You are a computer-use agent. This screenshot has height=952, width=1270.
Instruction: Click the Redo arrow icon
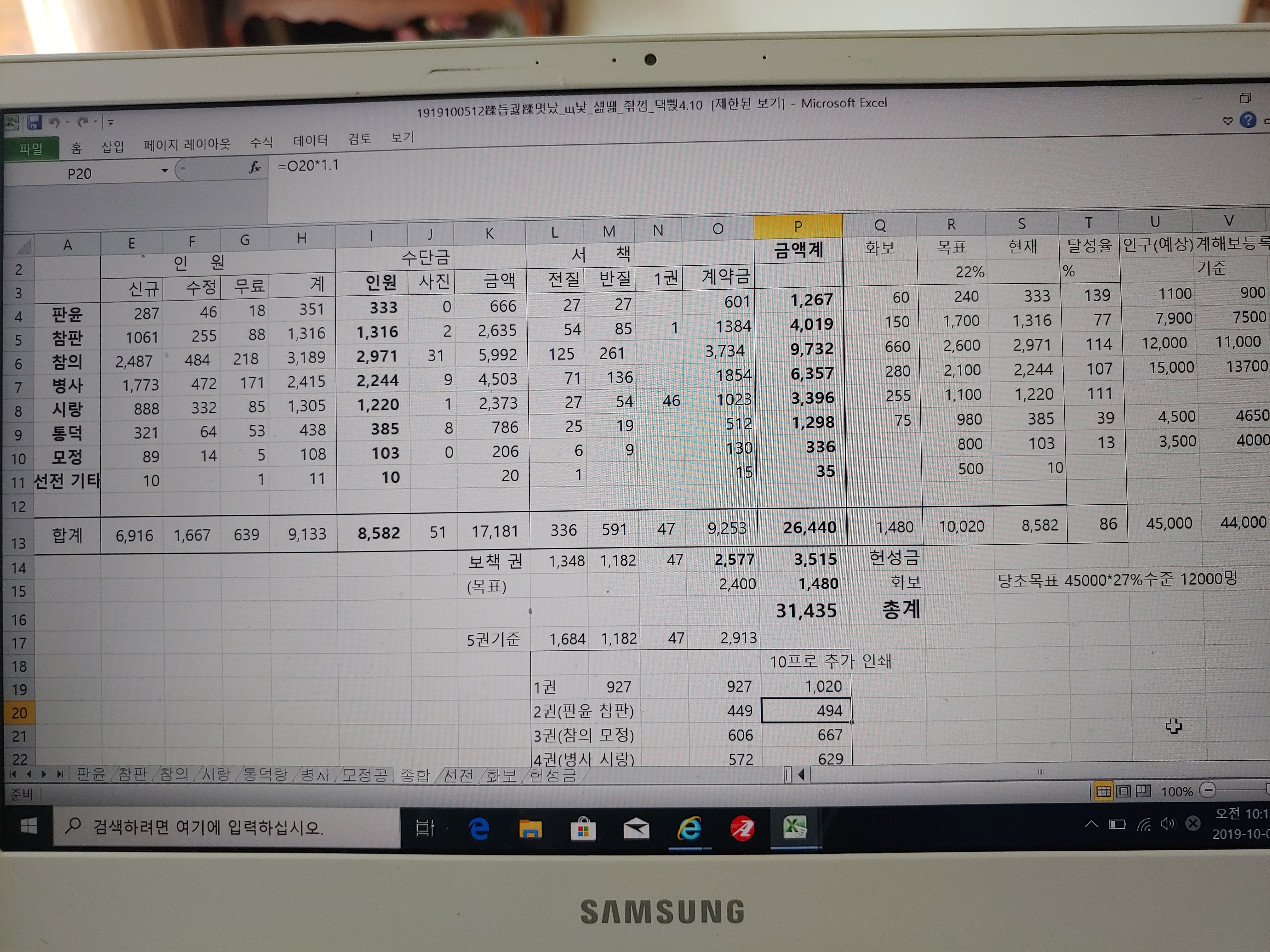pos(83,122)
